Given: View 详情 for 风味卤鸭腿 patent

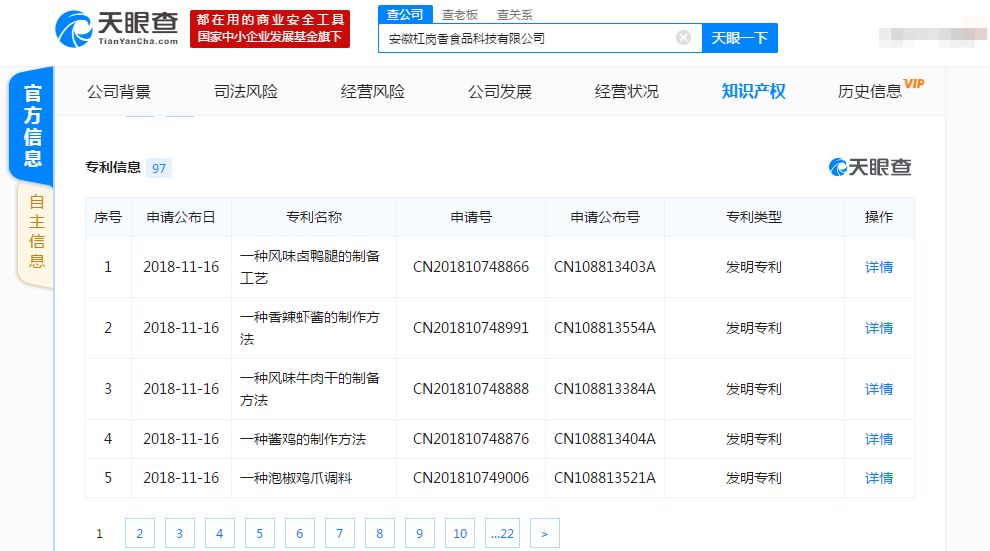Looking at the screenshot, I should coord(879,267).
